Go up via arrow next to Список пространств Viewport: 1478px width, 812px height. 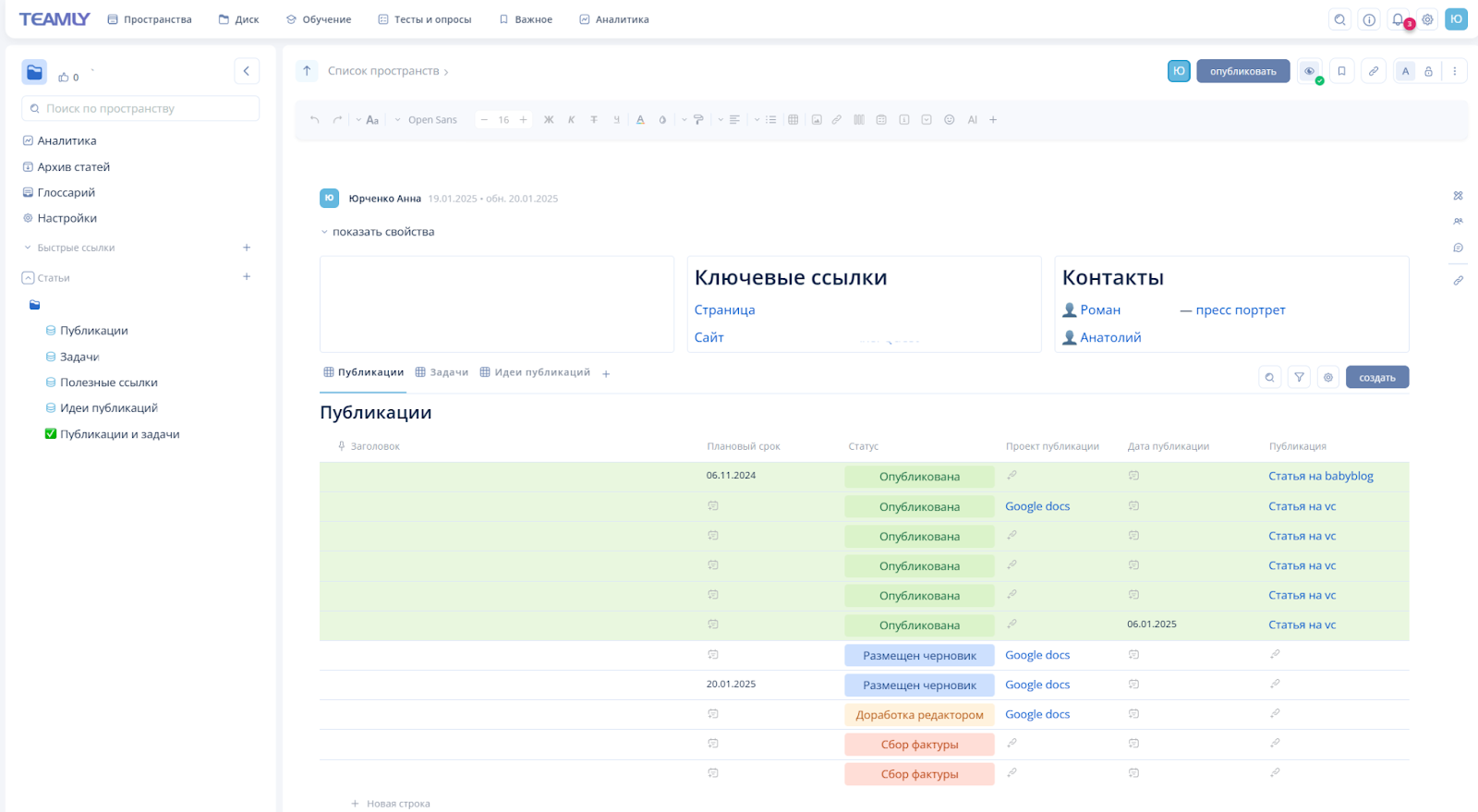coord(307,71)
